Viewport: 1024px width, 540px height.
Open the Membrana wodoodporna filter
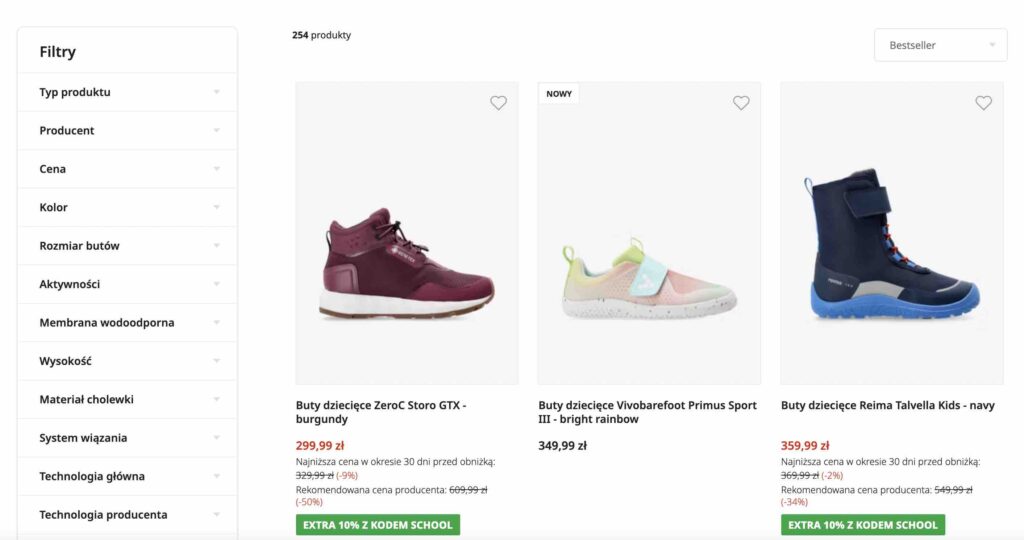click(x=127, y=323)
